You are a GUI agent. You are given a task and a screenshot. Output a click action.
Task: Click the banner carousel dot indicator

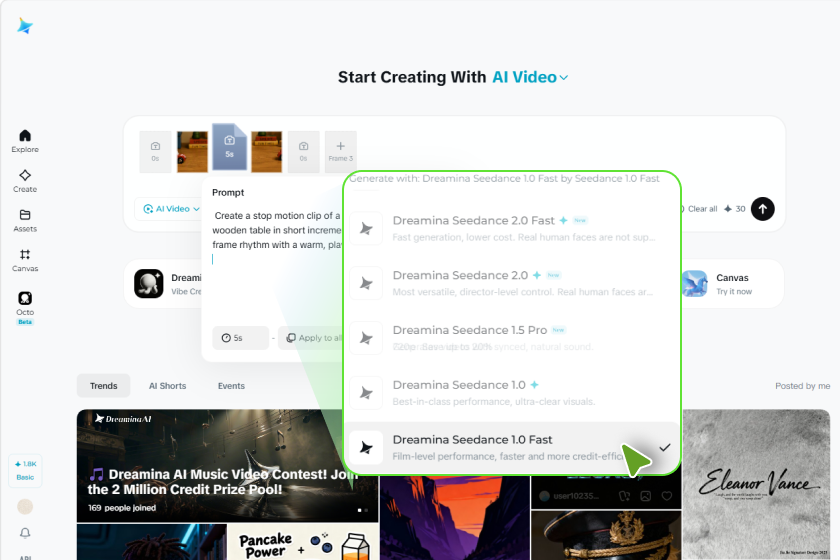tap(363, 510)
